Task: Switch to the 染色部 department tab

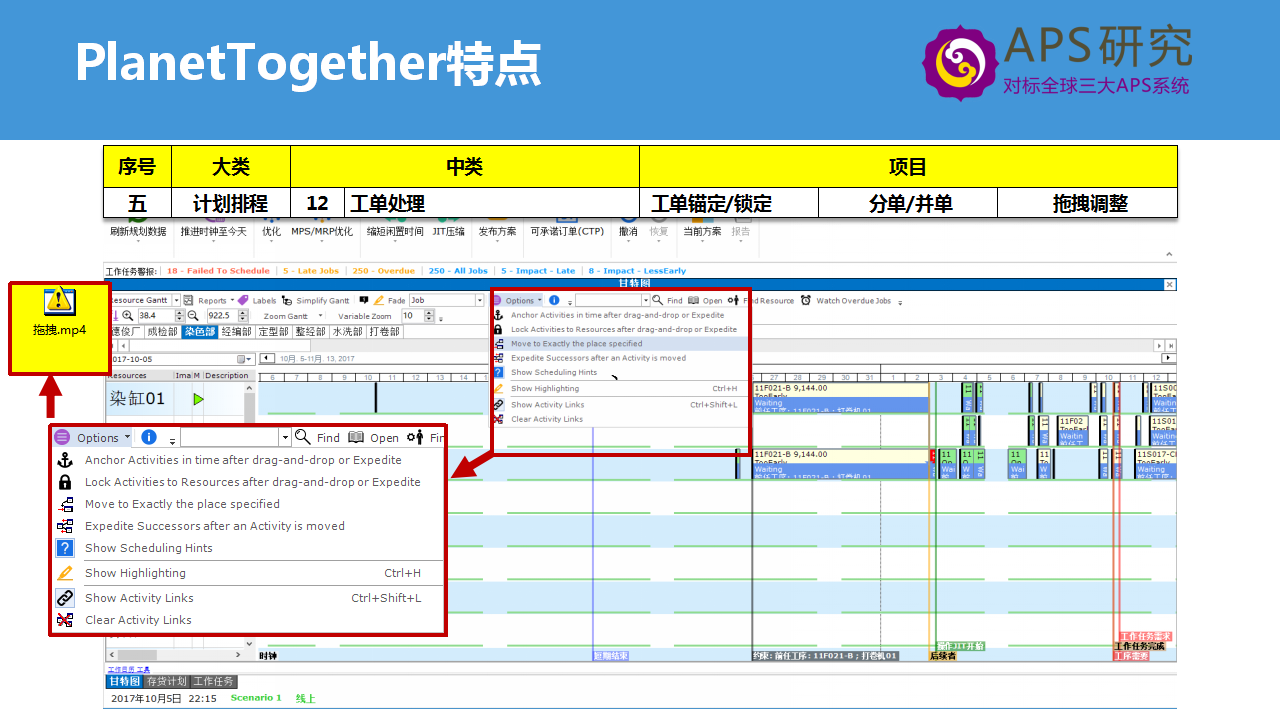Action: [x=199, y=331]
